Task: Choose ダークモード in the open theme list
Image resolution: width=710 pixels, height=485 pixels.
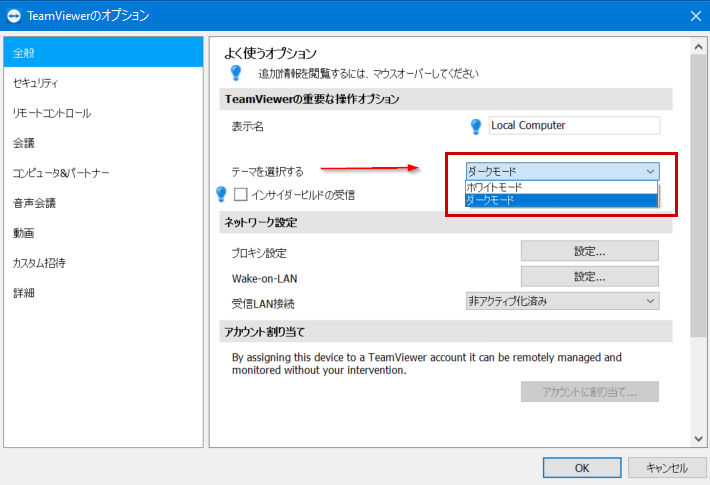Action: [561, 200]
